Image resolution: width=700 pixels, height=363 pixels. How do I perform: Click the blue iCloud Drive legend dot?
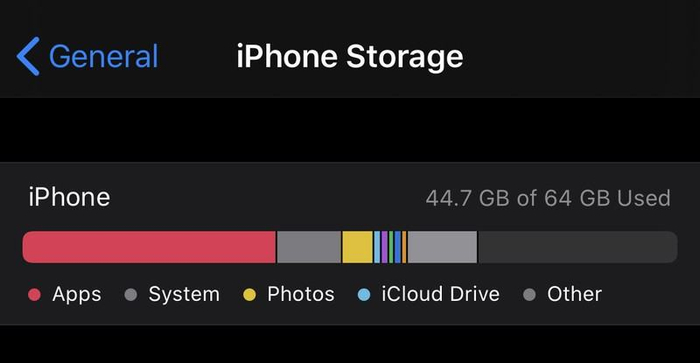coord(364,295)
